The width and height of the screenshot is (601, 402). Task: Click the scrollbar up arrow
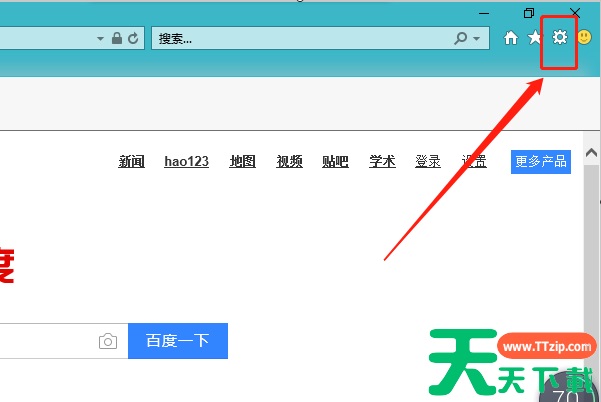click(591, 153)
